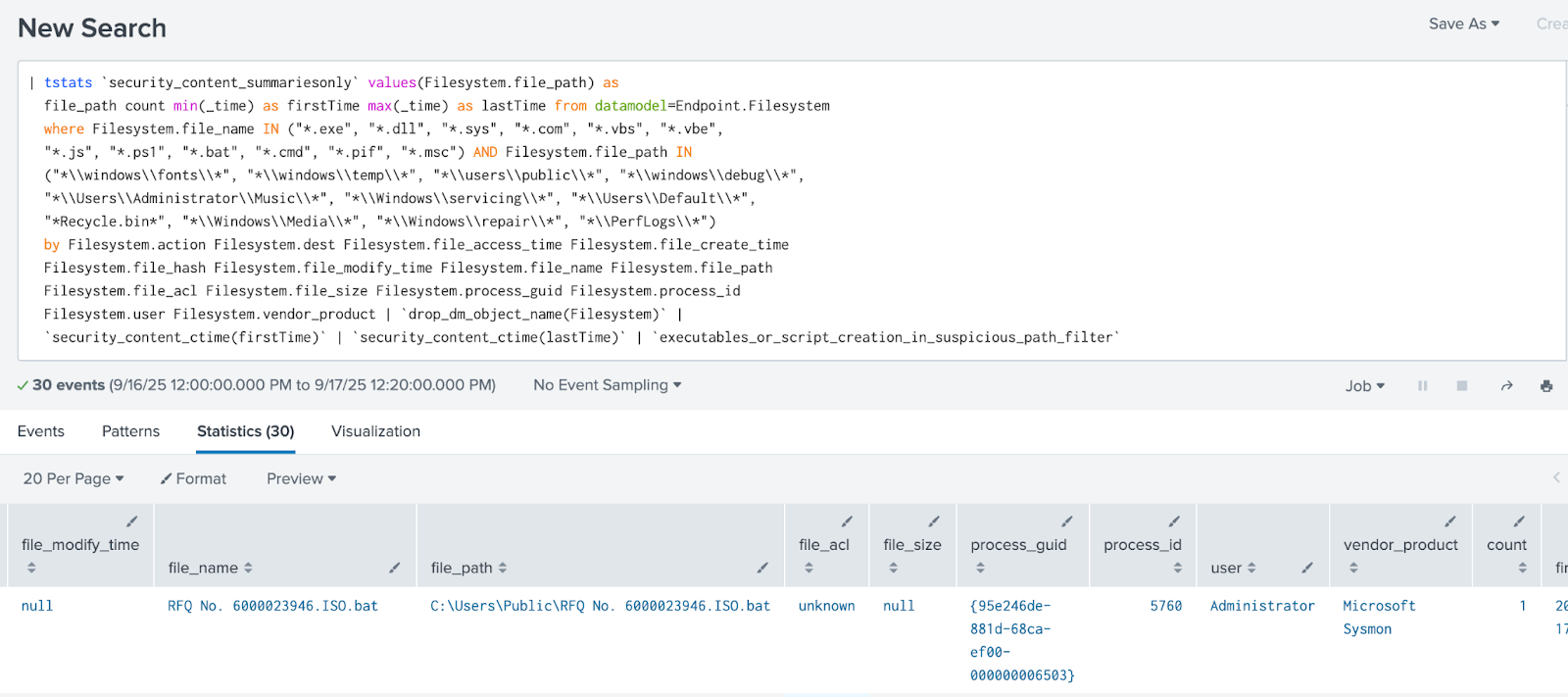Viewport: 1568px width, 697px height.
Task: Click the pencil icon on file_path column
Action: click(x=762, y=568)
